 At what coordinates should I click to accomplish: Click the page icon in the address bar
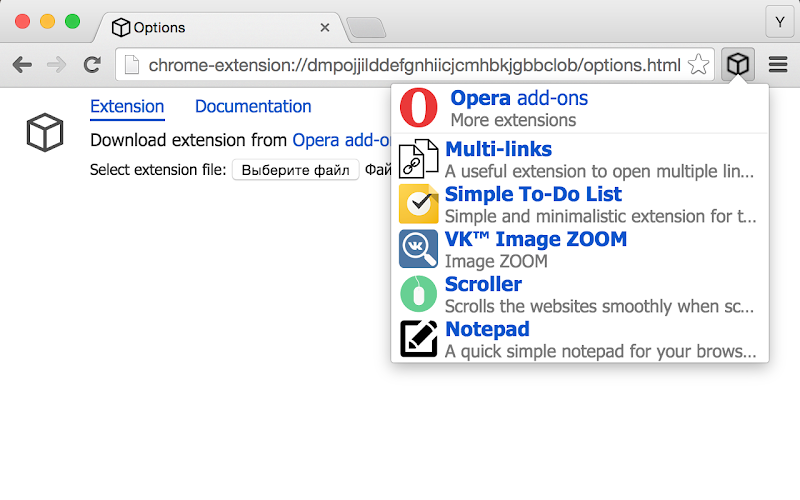132,65
